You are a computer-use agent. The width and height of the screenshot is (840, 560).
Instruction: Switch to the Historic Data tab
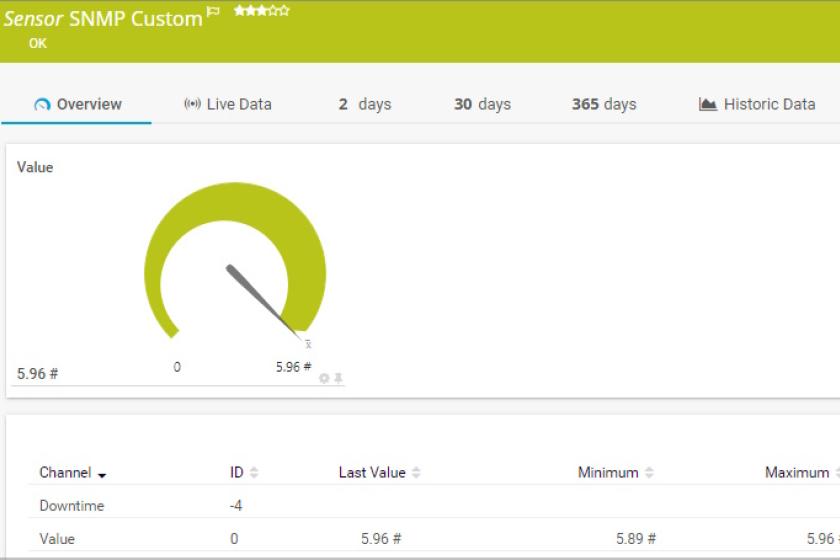757,104
